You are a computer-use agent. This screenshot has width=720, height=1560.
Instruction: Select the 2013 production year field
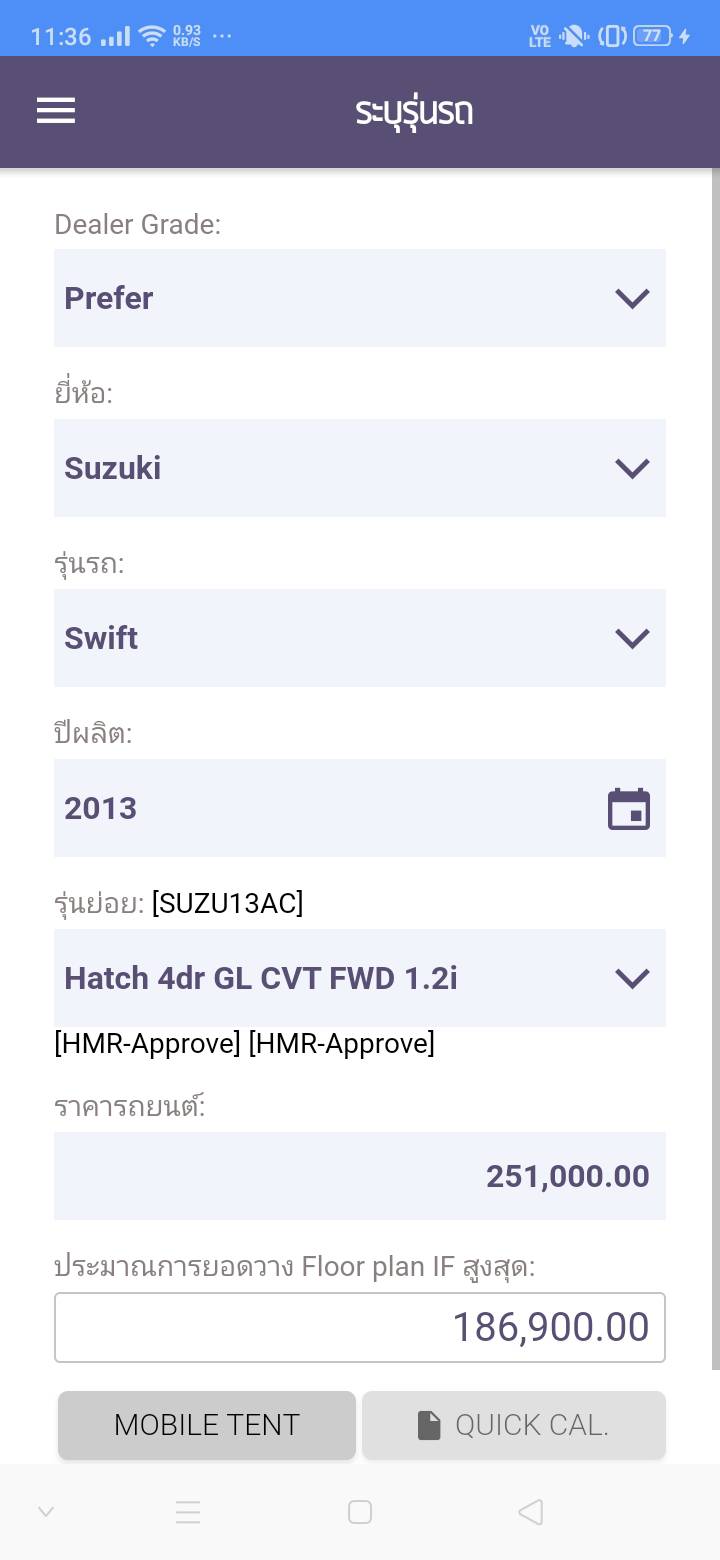[320, 808]
